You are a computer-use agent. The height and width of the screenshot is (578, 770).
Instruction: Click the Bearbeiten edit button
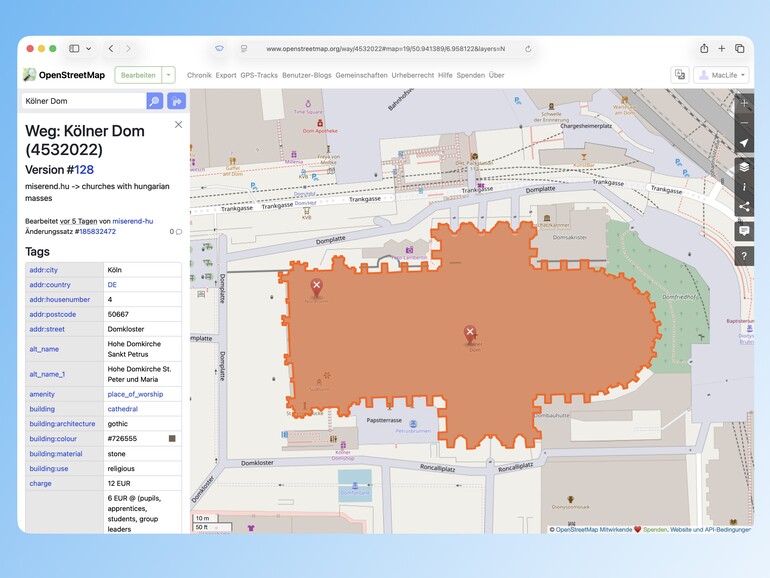[138, 75]
